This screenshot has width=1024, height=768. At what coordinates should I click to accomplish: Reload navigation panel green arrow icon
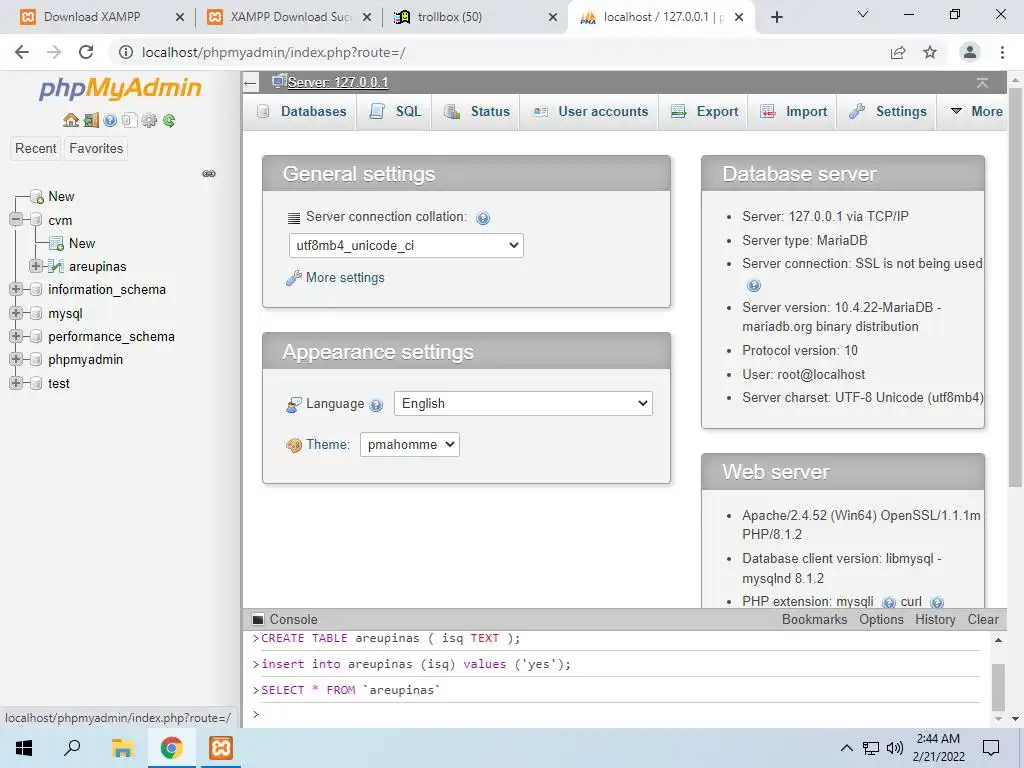click(x=169, y=120)
